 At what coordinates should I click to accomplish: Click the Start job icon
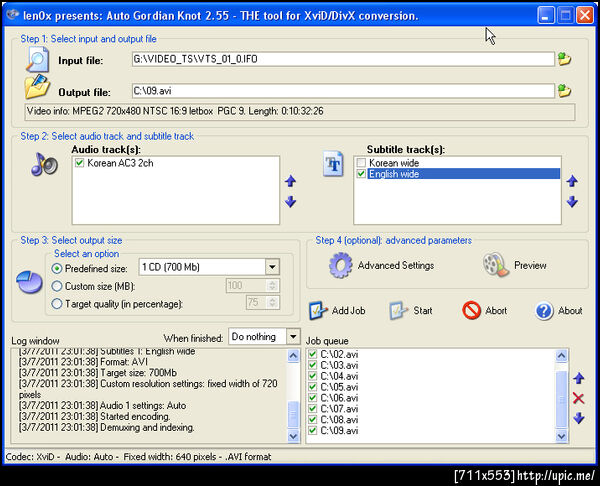pyautogui.click(x=398, y=310)
